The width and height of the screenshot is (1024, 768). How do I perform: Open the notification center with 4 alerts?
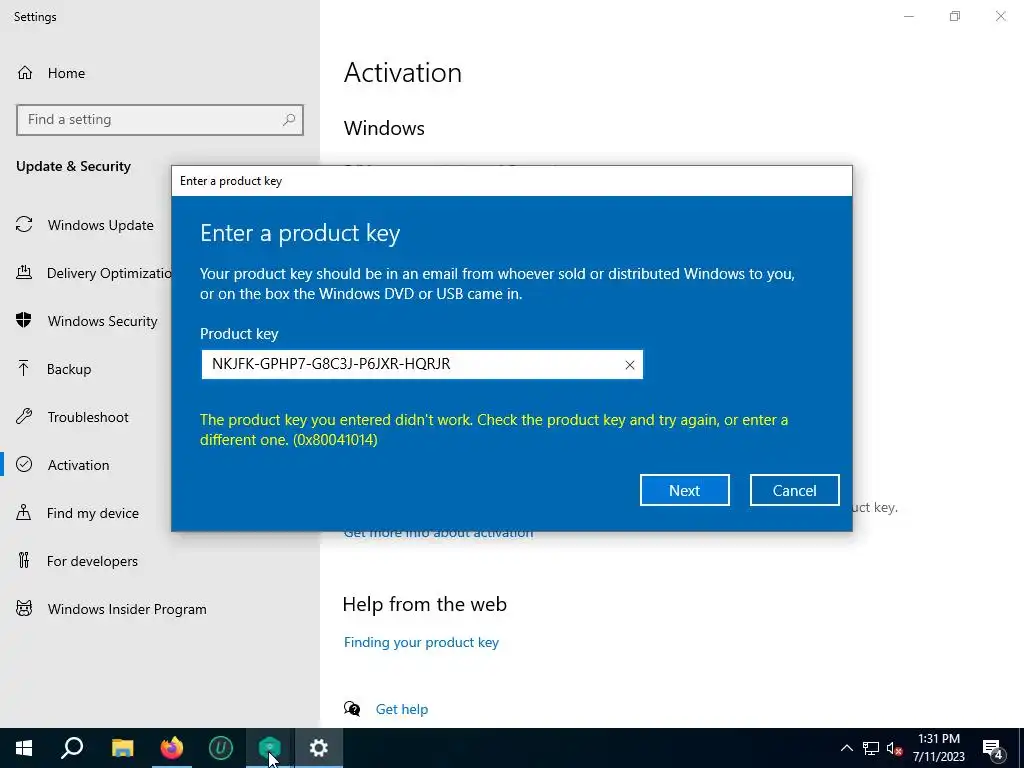(x=993, y=748)
